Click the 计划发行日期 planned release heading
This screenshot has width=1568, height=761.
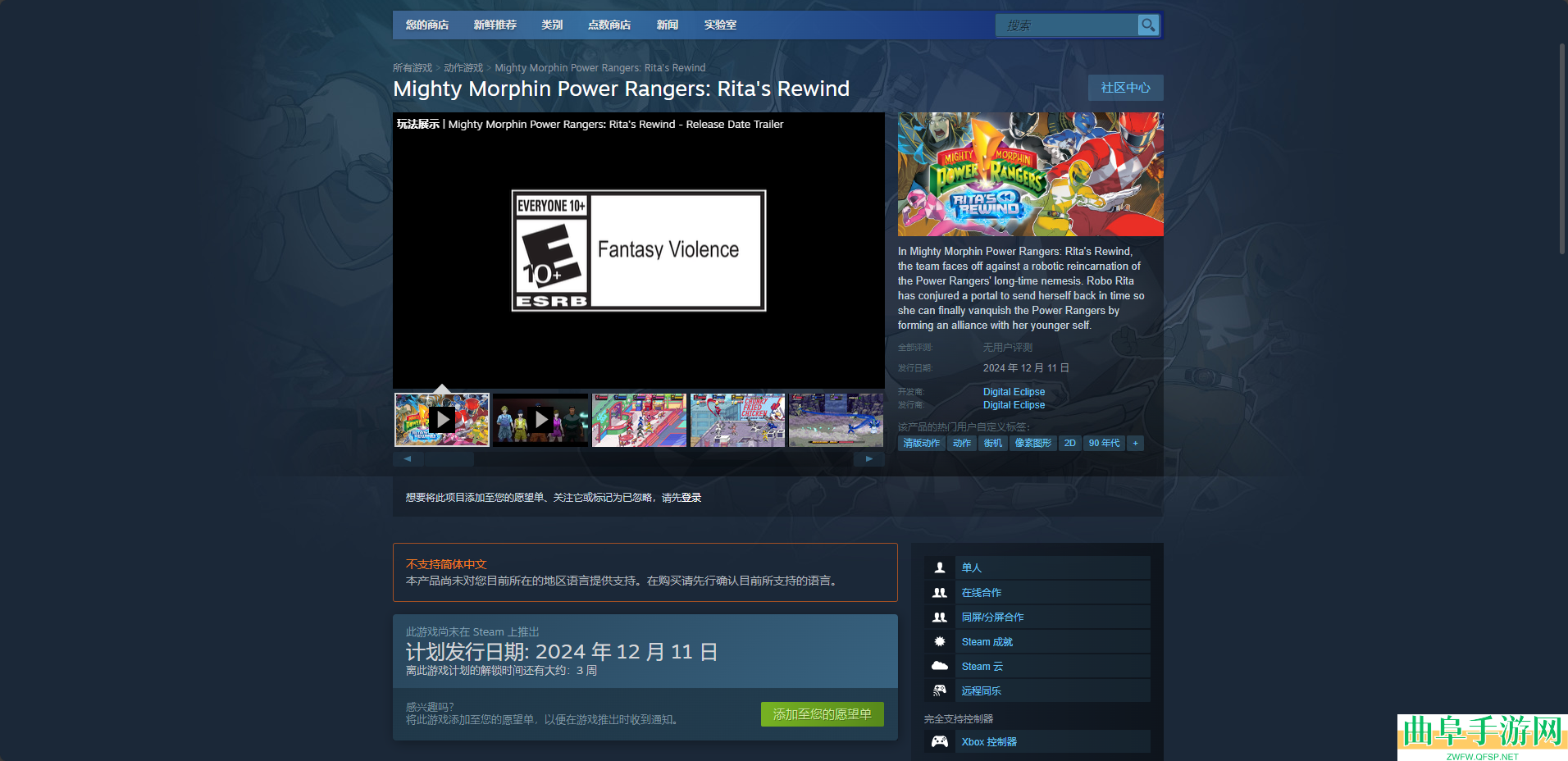562,652
